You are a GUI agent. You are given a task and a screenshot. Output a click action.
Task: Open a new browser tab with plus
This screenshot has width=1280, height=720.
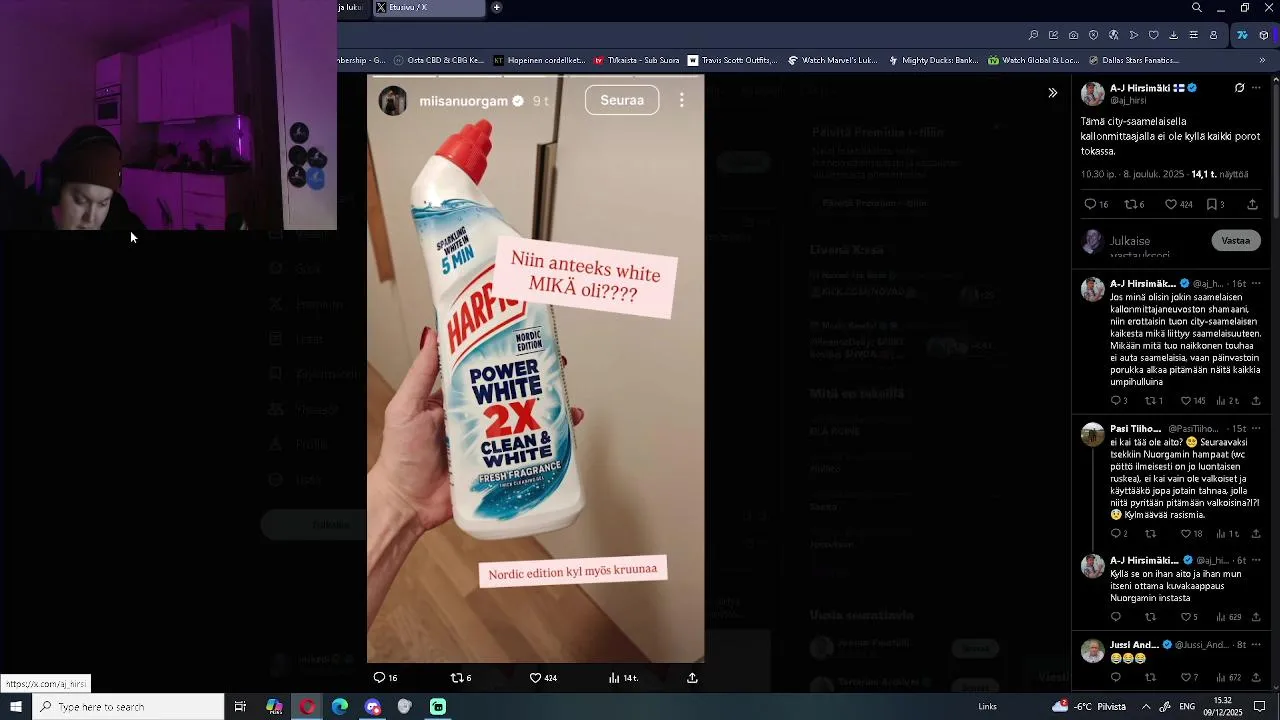click(x=497, y=8)
